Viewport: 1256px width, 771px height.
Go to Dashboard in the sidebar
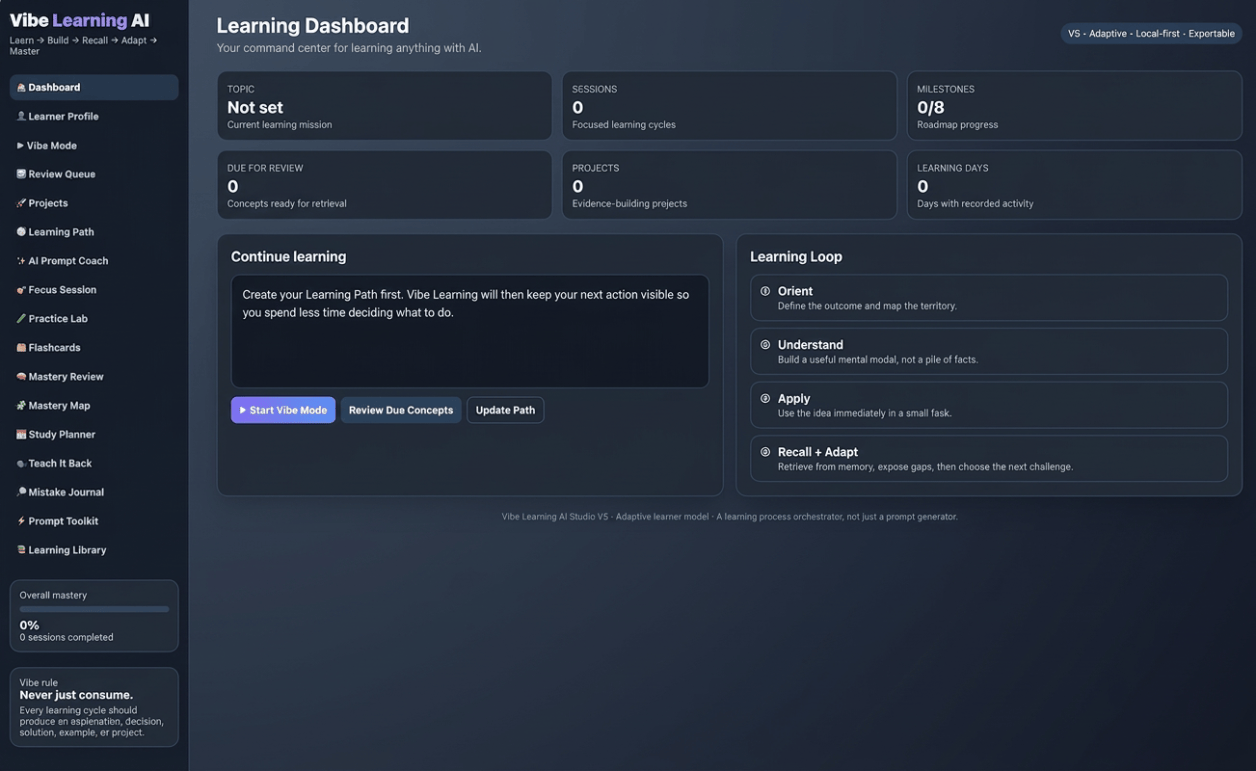(94, 87)
